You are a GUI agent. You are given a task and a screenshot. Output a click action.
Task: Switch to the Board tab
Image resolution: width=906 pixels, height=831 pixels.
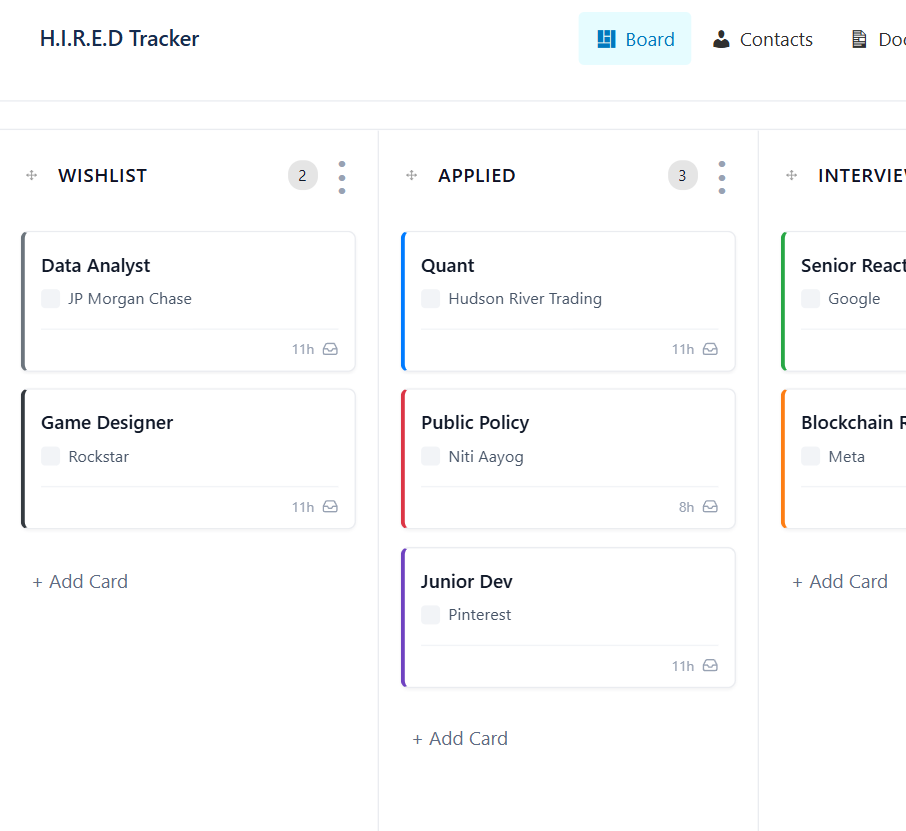[635, 39]
